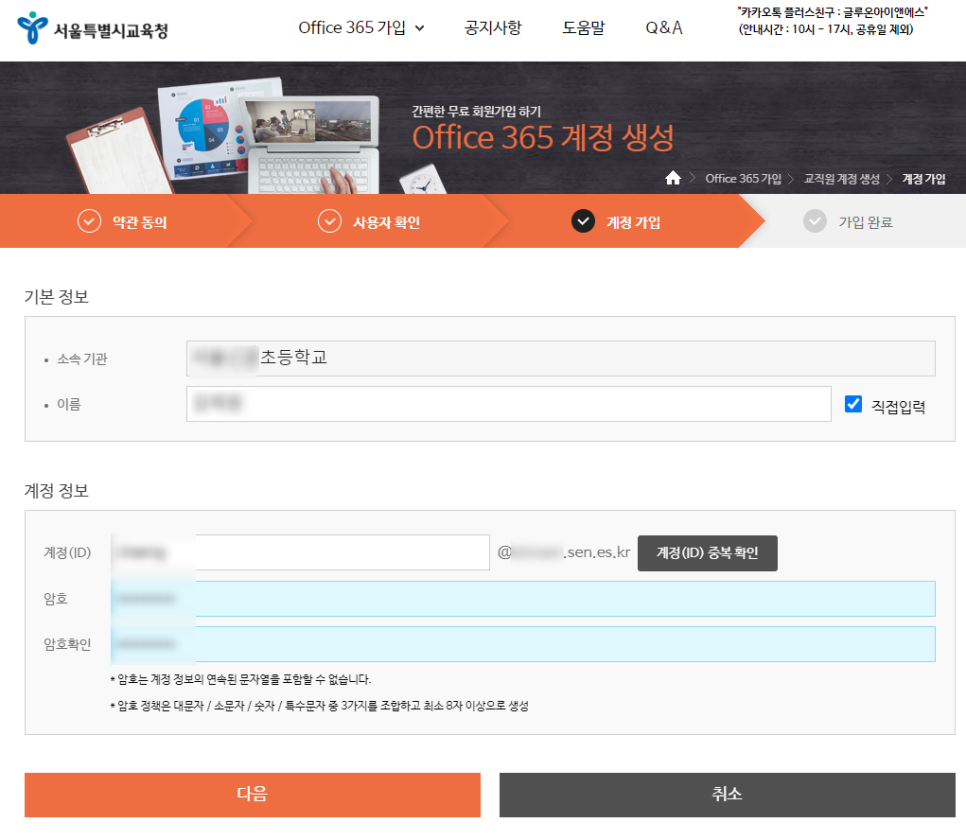This screenshot has height=840, width=966.
Task: Click the 소속 기관 field
Action: (561, 358)
